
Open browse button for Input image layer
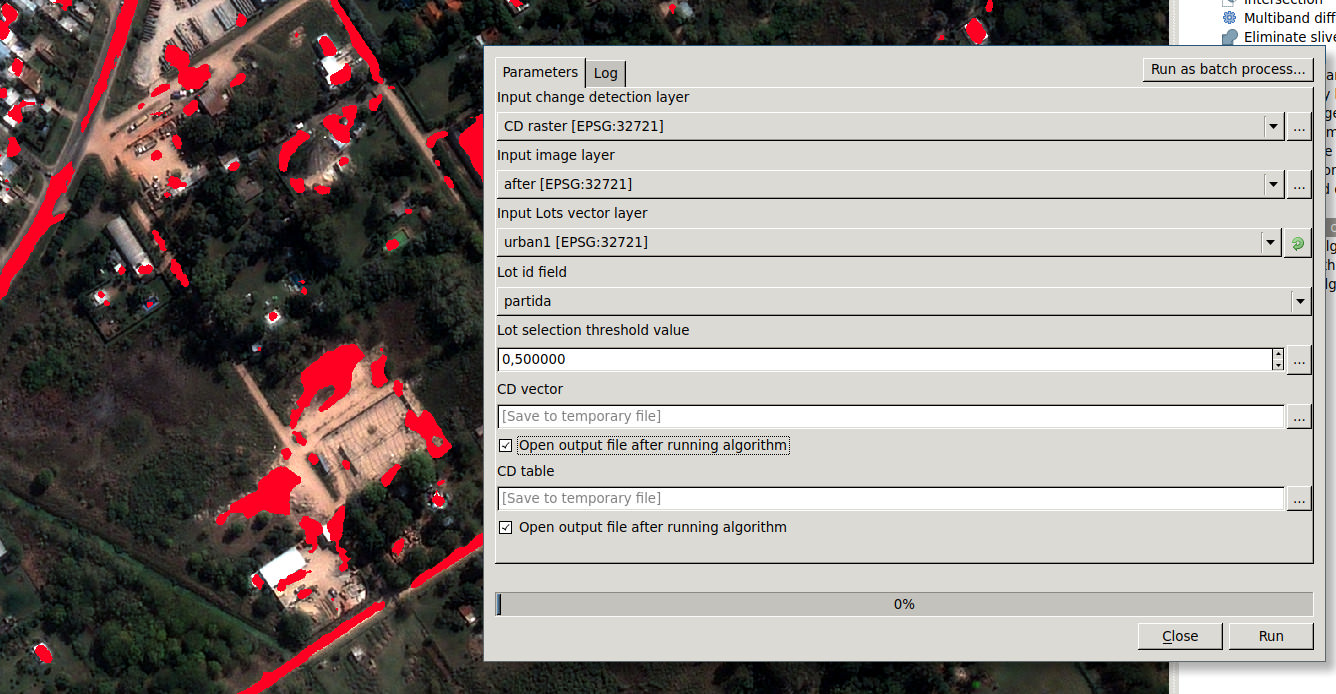[x=1298, y=184]
